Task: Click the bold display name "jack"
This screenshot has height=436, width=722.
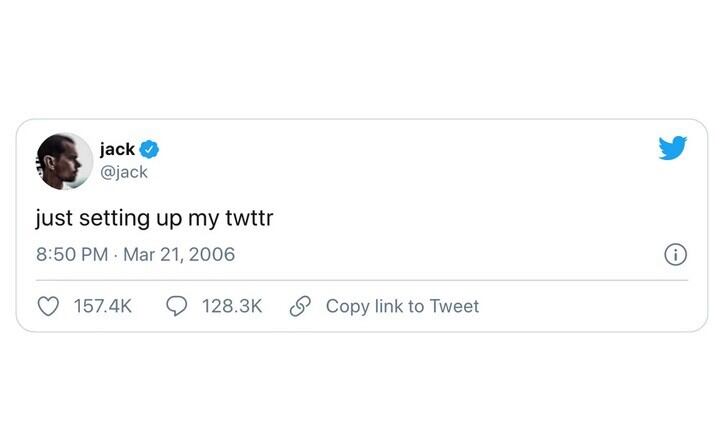Action: point(117,149)
